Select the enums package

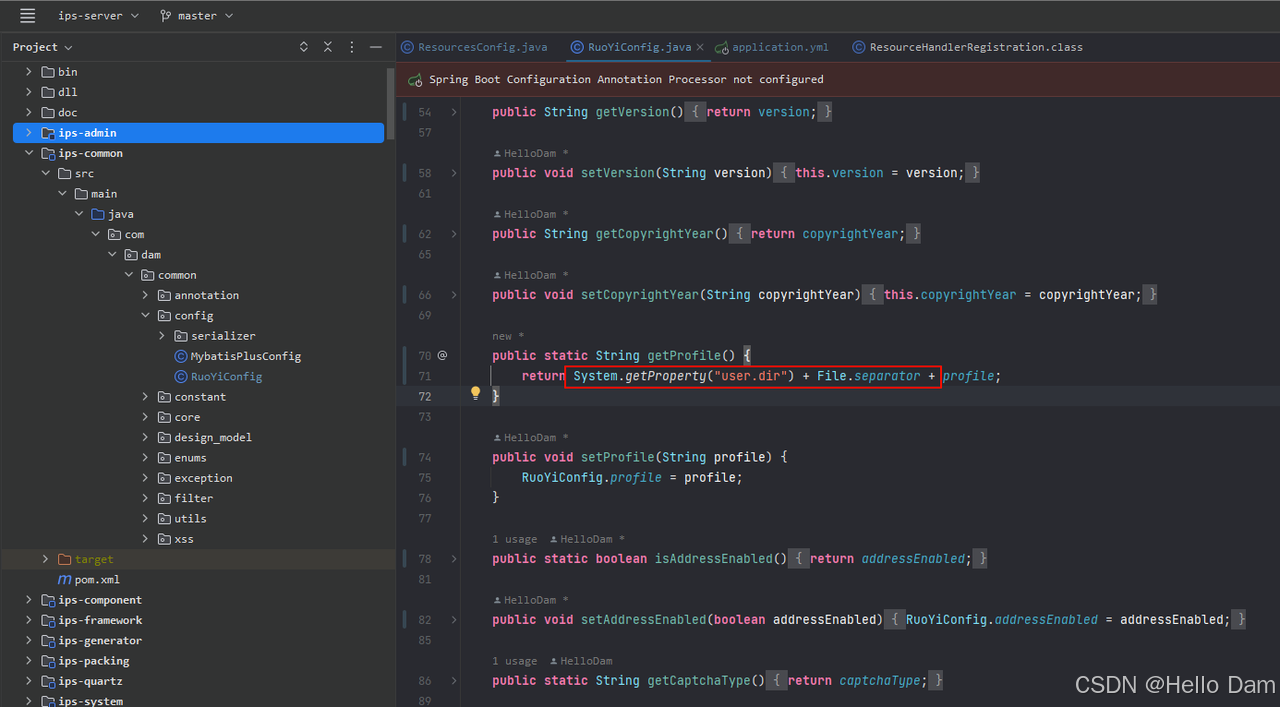click(x=182, y=458)
